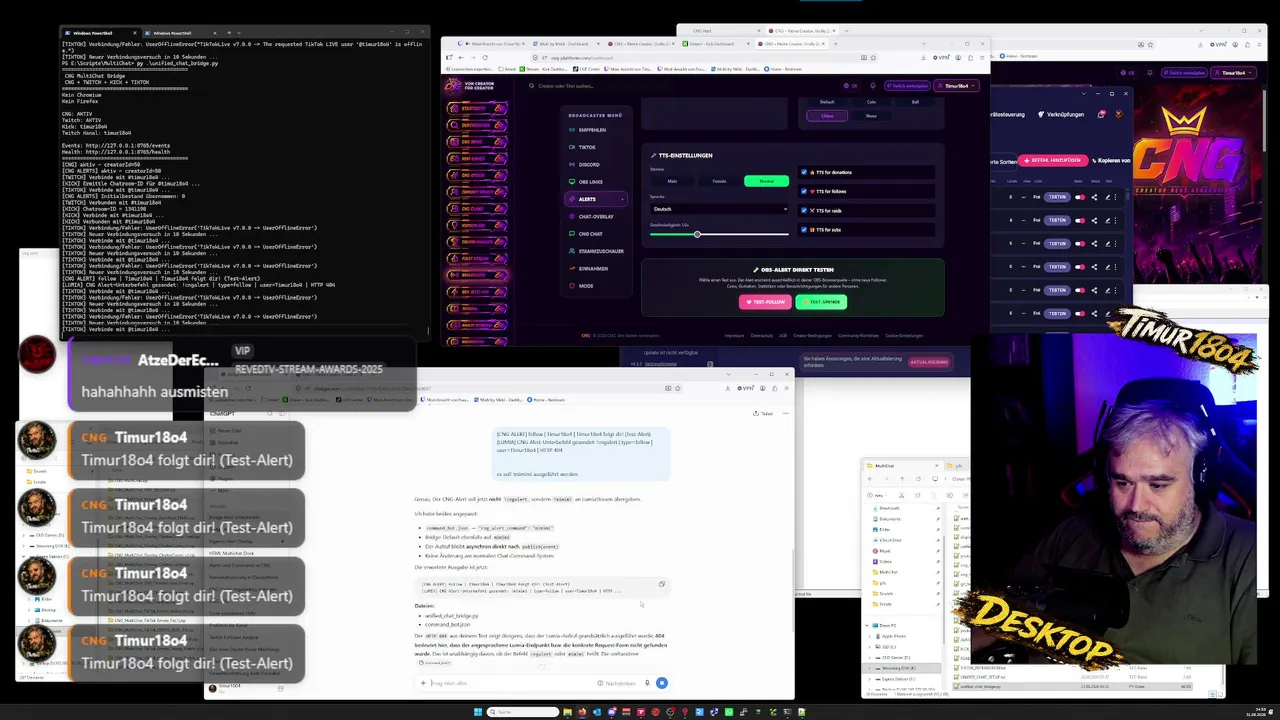Click the copy code icon in ChatGPT answer
Viewport: 1280px width, 720px height.
tap(661, 584)
